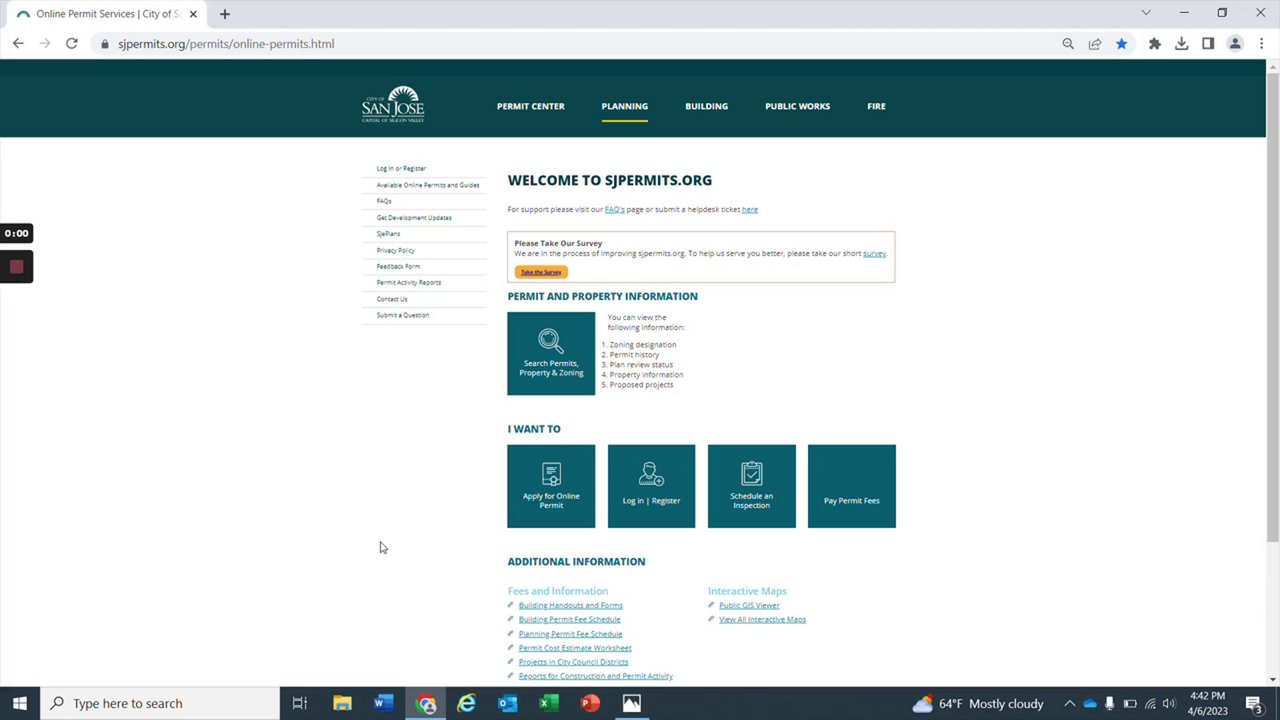The height and width of the screenshot is (720, 1280).
Task: Open File Explorer from the taskbar
Action: [x=342, y=703]
